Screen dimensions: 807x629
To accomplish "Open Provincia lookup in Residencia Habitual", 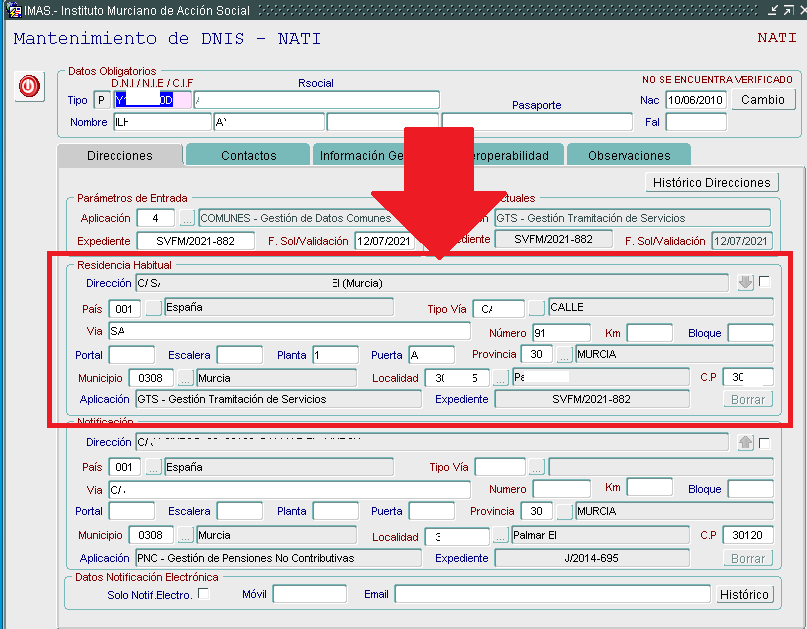I will (564, 355).
